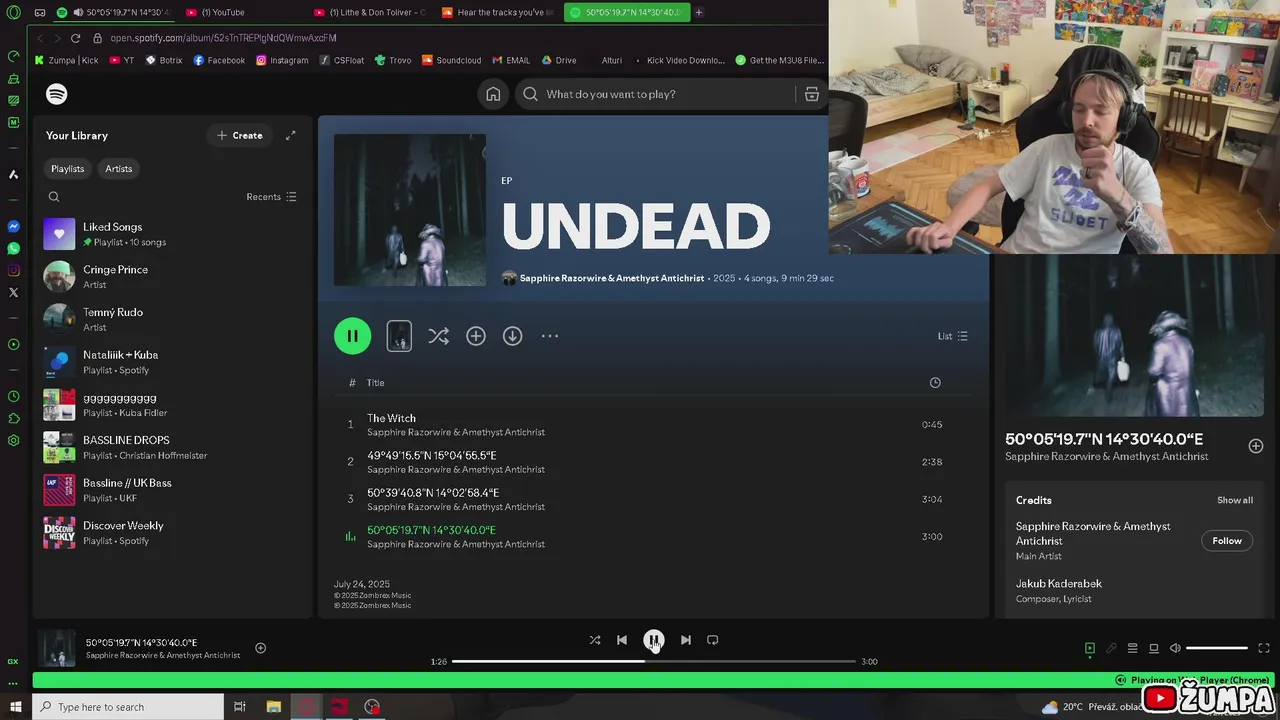Image resolution: width=1280 pixels, height=720 pixels.
Task: Open BASSLINE DROPS playlist
Action: (172, 447)
